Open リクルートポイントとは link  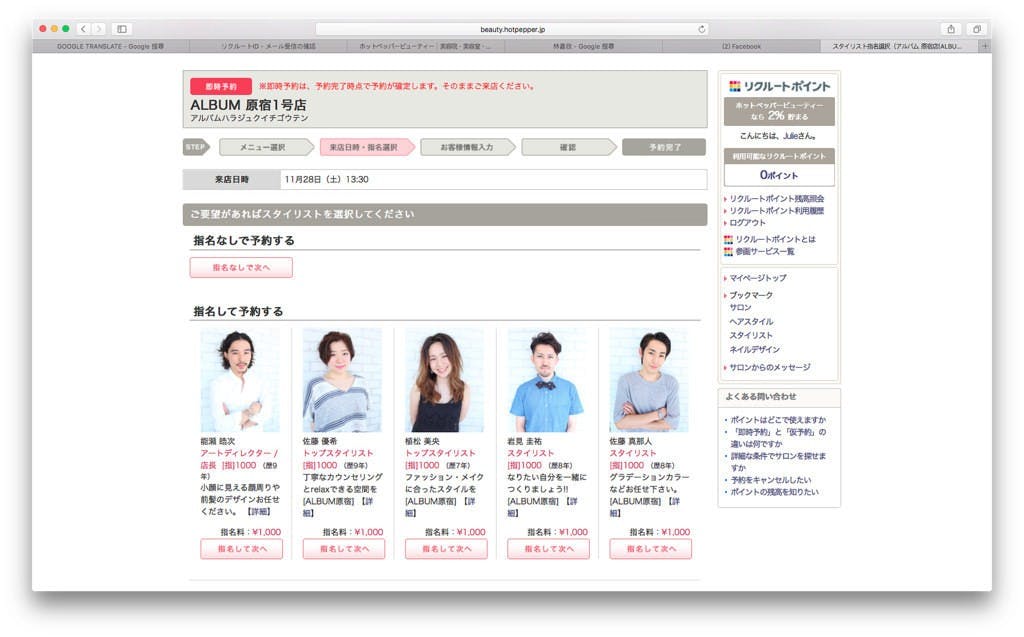[775, 240]
